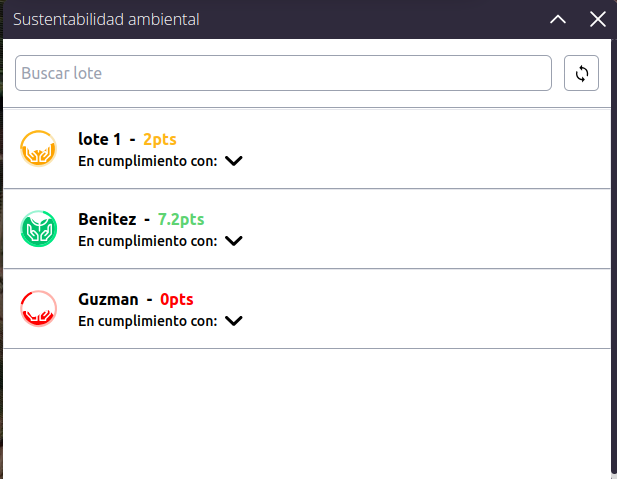Focus the Buscar lote search field
Image resolution: width=617 pixels, height=479 pixels.
pos(283,73)
